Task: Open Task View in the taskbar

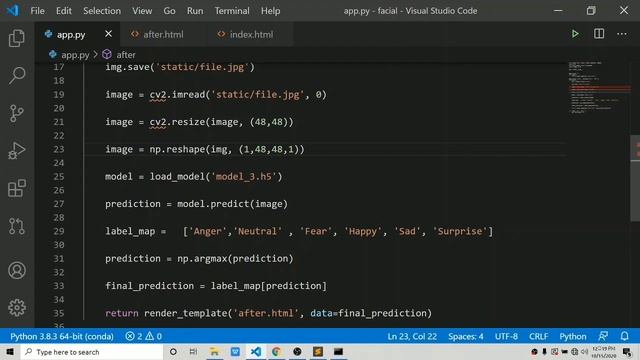Action: click(x=193, y=351)
